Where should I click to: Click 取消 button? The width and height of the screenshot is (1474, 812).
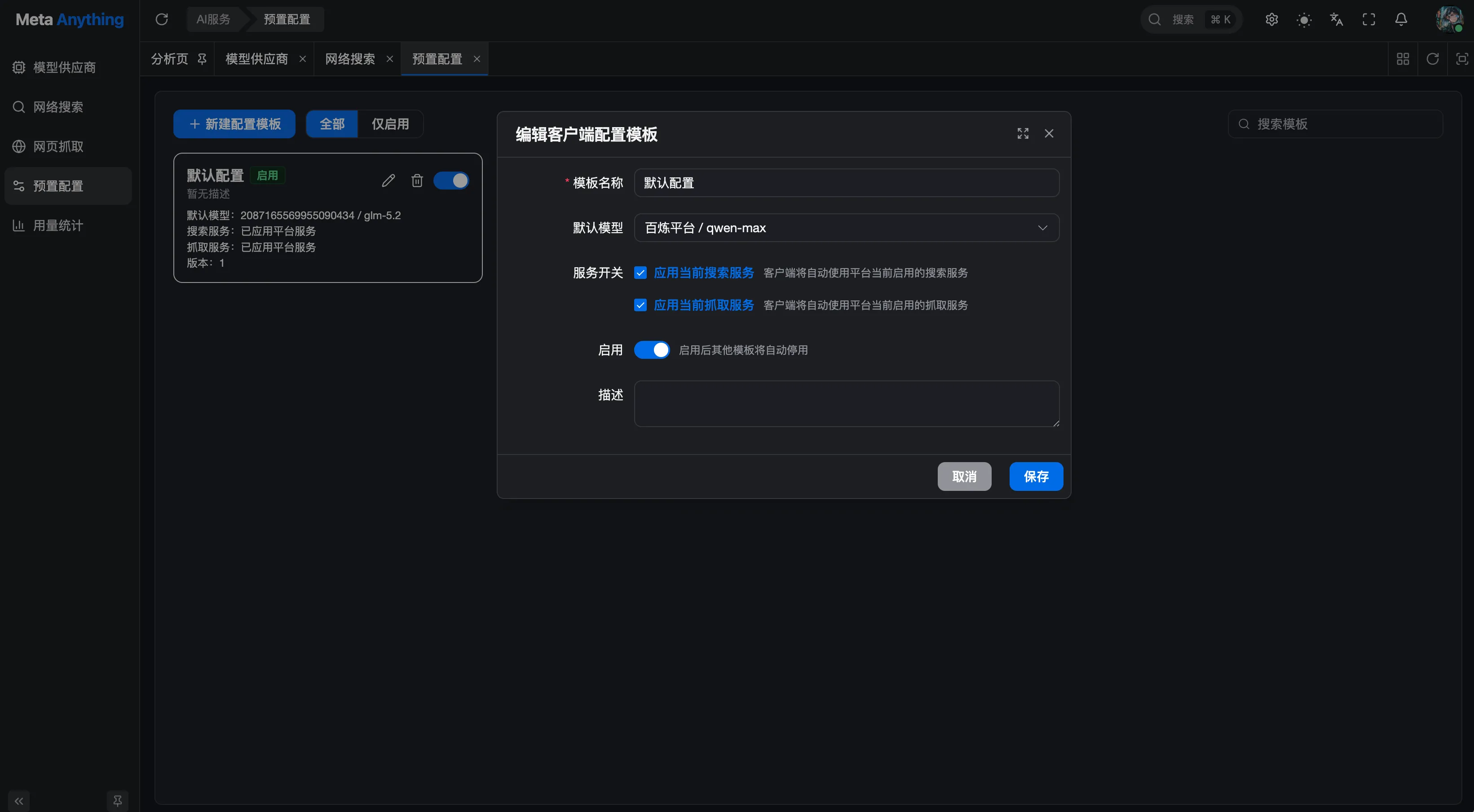(964, 476)
